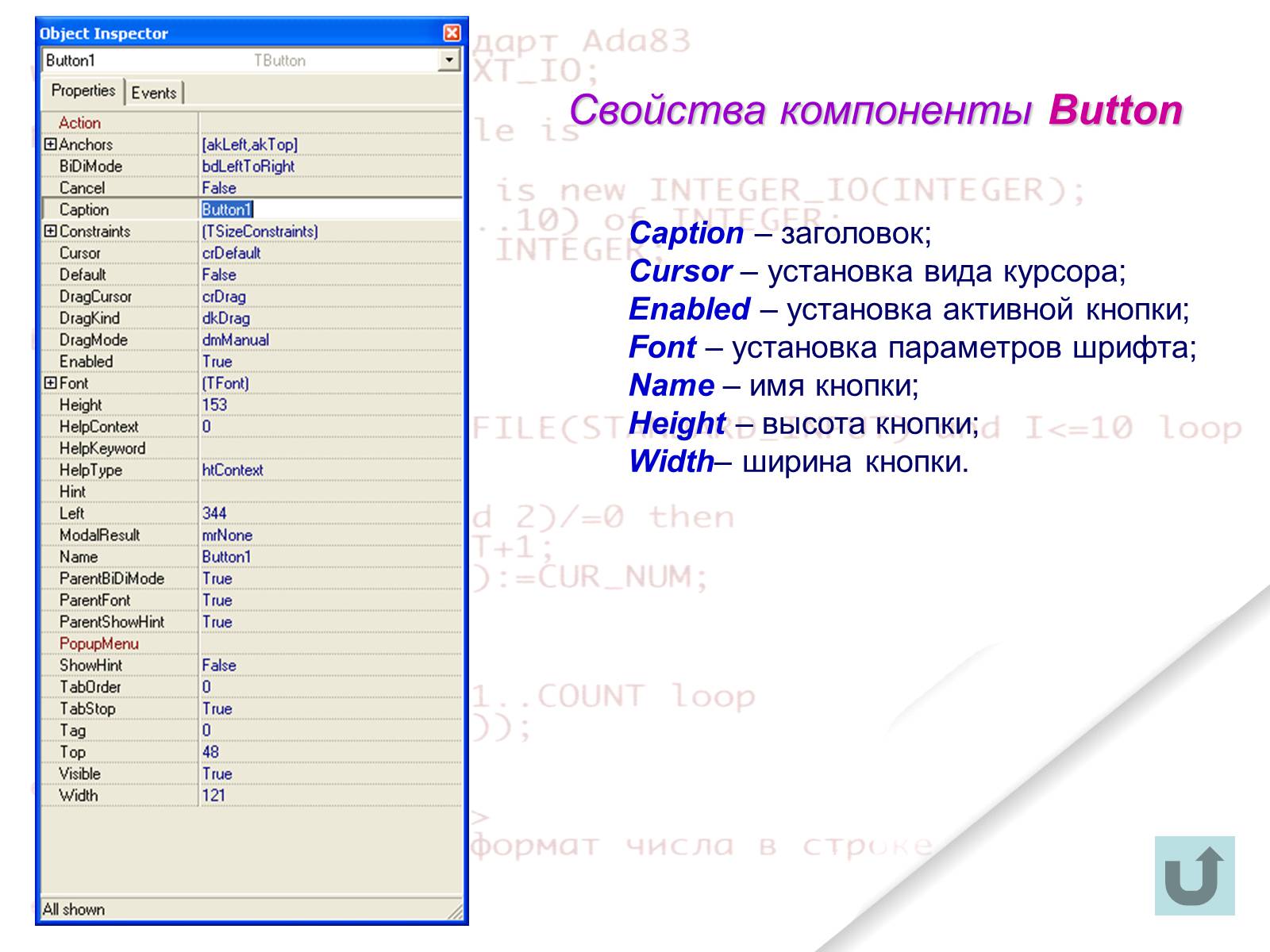This screenshot has width=1270, height=952.
Task: Click the Name value Button1
Action: [226, 557]
